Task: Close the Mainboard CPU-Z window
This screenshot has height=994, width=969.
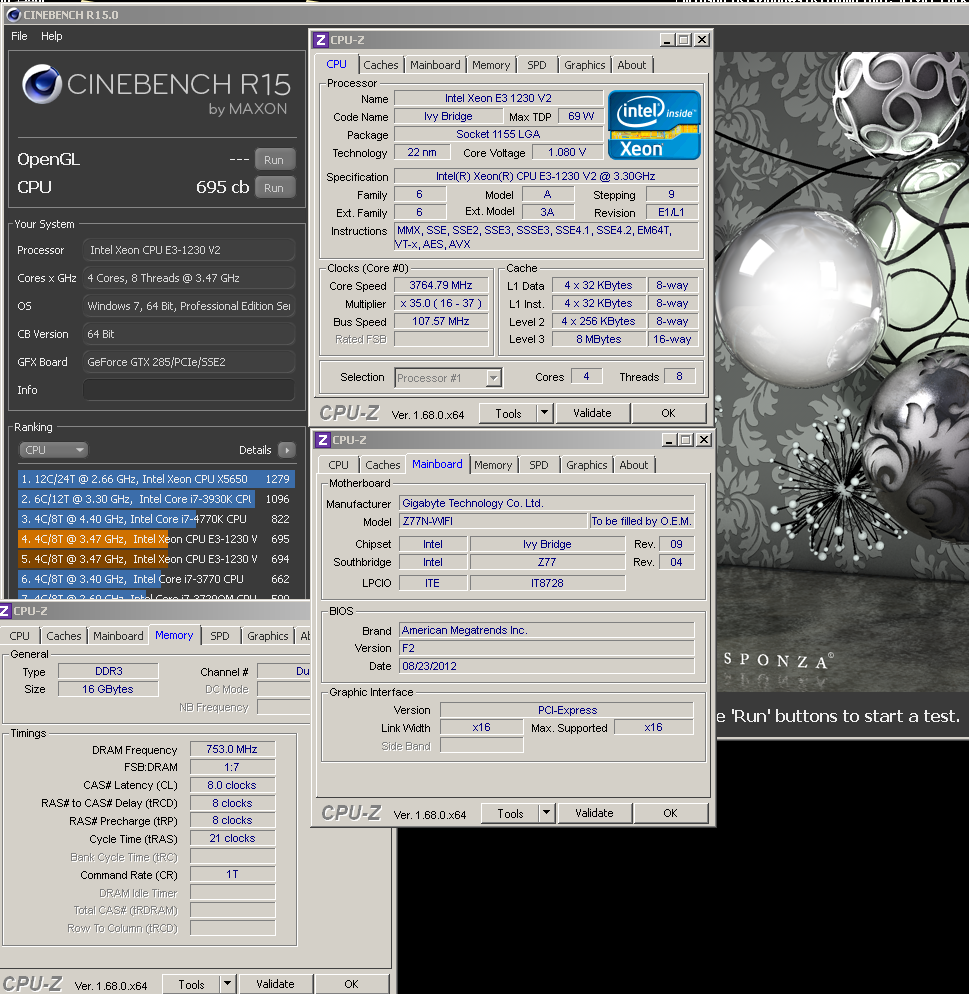Action: [704, 440]
